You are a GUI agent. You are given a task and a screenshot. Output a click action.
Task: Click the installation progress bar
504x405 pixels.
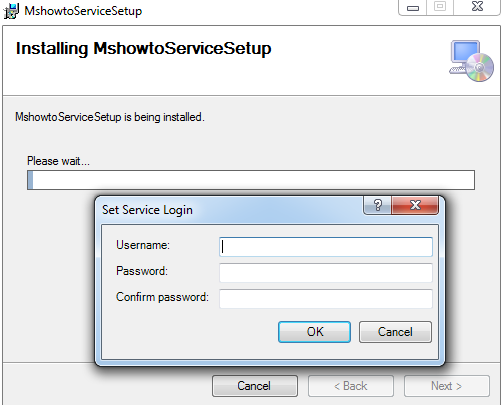(x=251, y=180)
